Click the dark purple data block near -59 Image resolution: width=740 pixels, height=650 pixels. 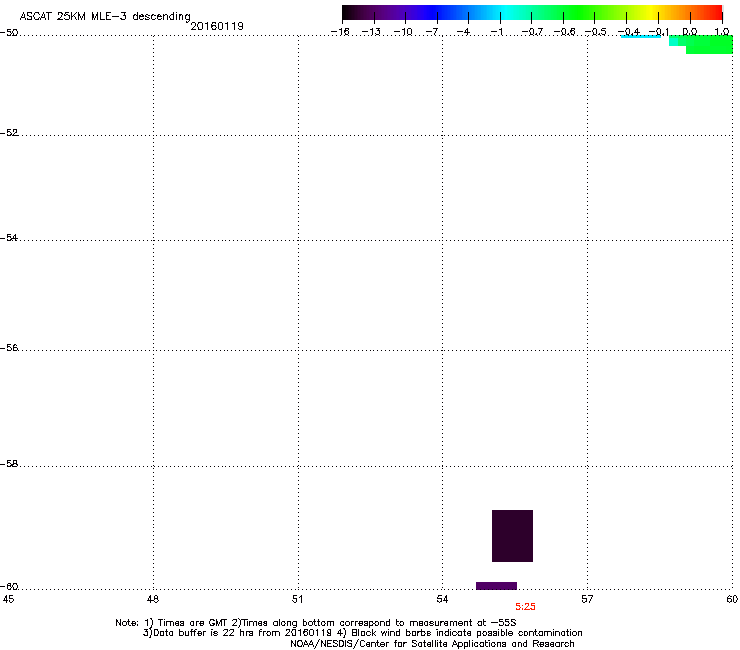click(x=512, y=536)
